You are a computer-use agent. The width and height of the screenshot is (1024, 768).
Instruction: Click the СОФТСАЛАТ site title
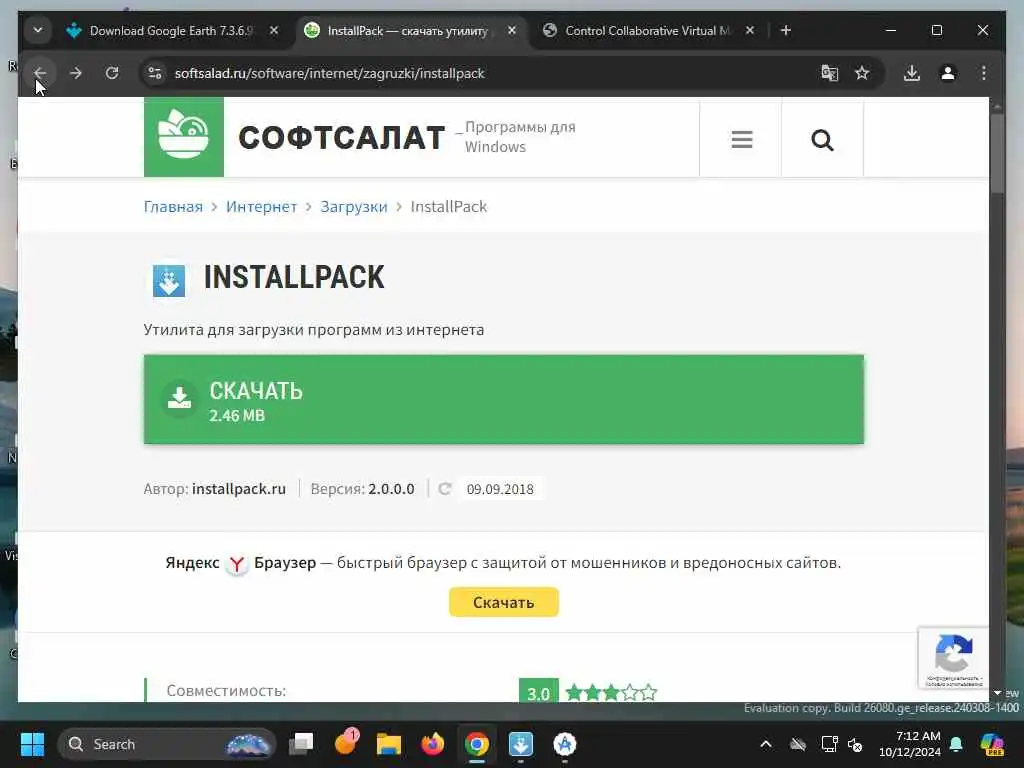click(341, 138)
